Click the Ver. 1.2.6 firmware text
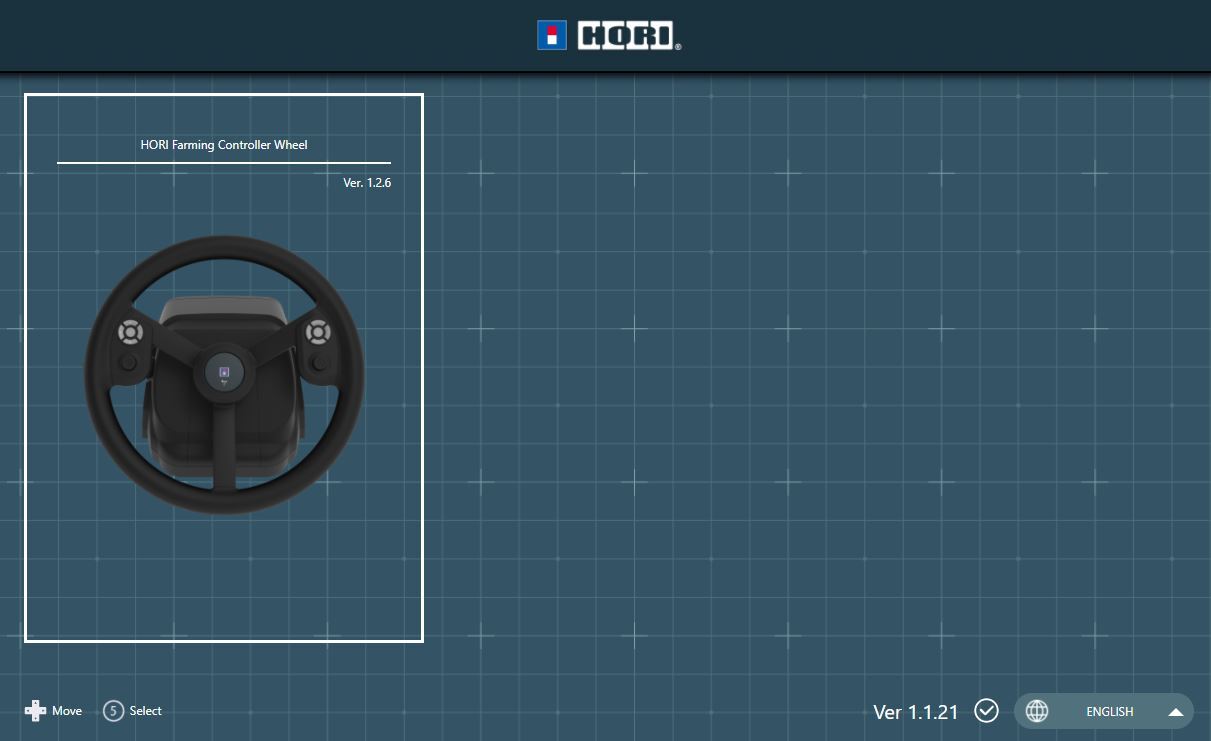 click(x=367, y=183)
